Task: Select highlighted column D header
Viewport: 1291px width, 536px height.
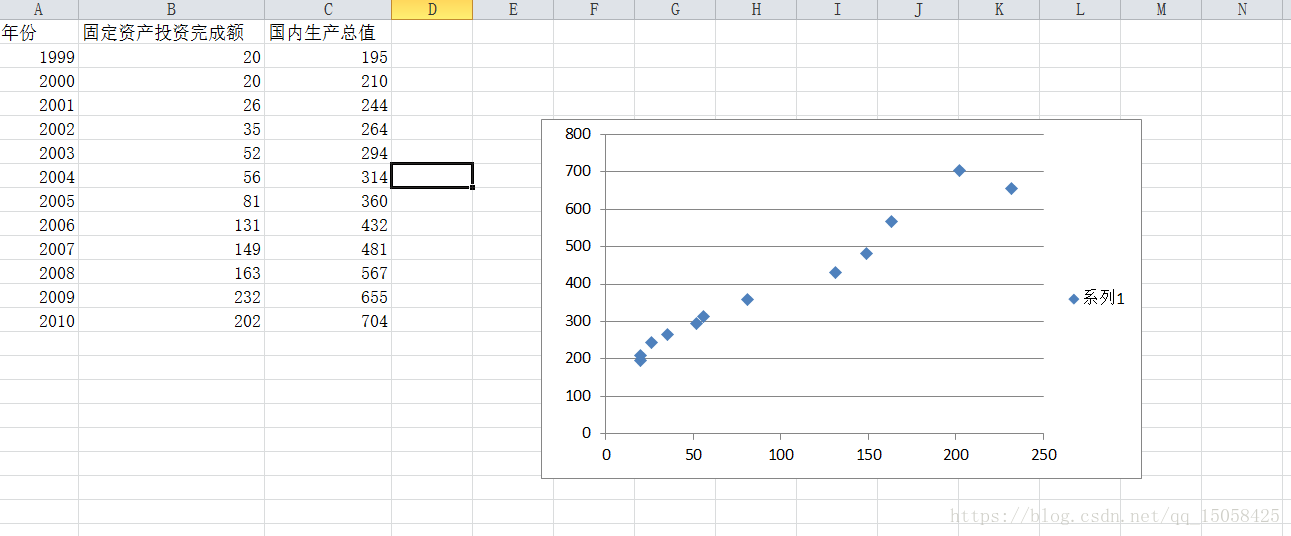Action: [432, 9]
